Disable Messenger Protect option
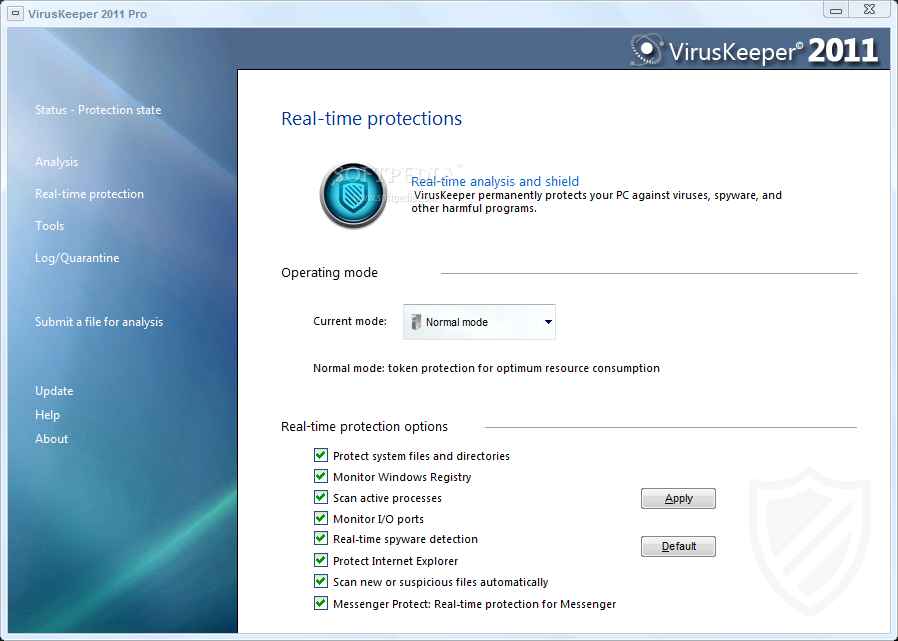This screenshot has height=641, width=898. click(x=321, y=603)
